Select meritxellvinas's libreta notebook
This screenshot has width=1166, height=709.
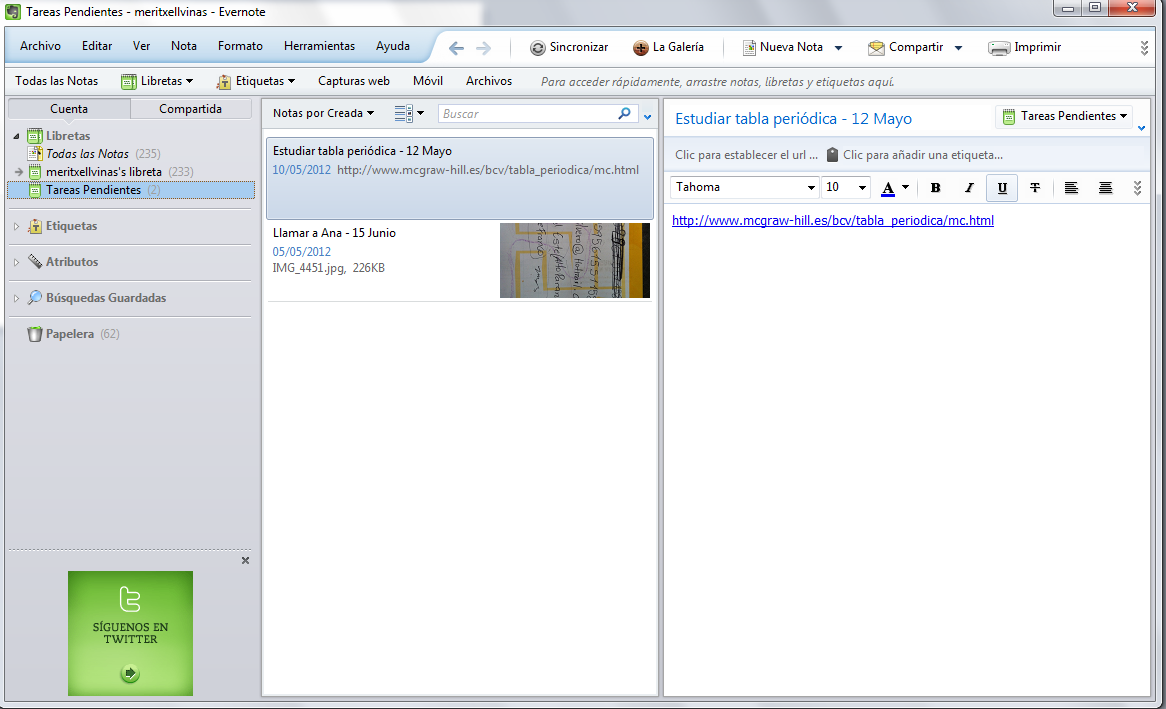[103, 172]
